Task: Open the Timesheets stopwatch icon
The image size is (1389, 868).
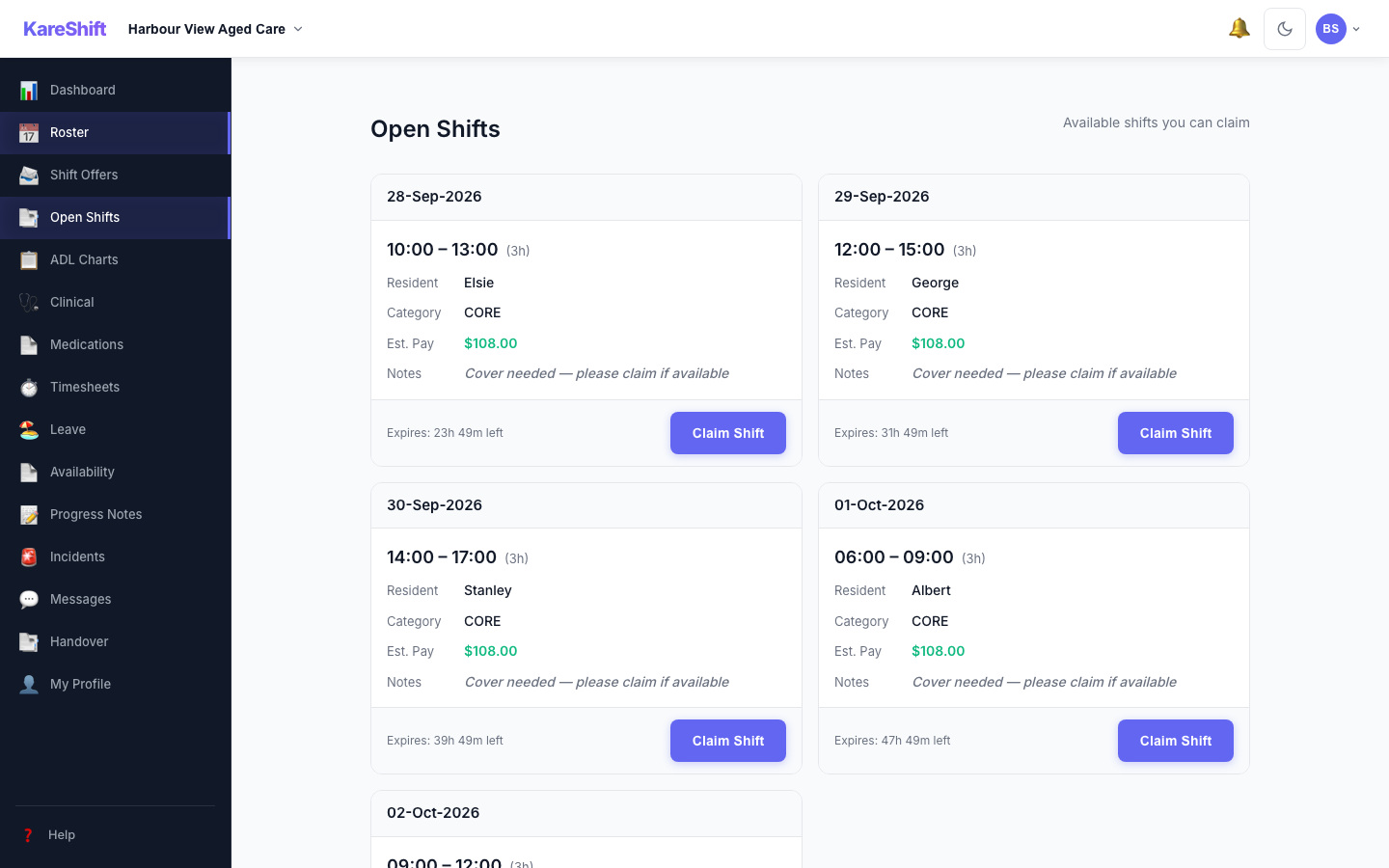Action: coord(29,387)
